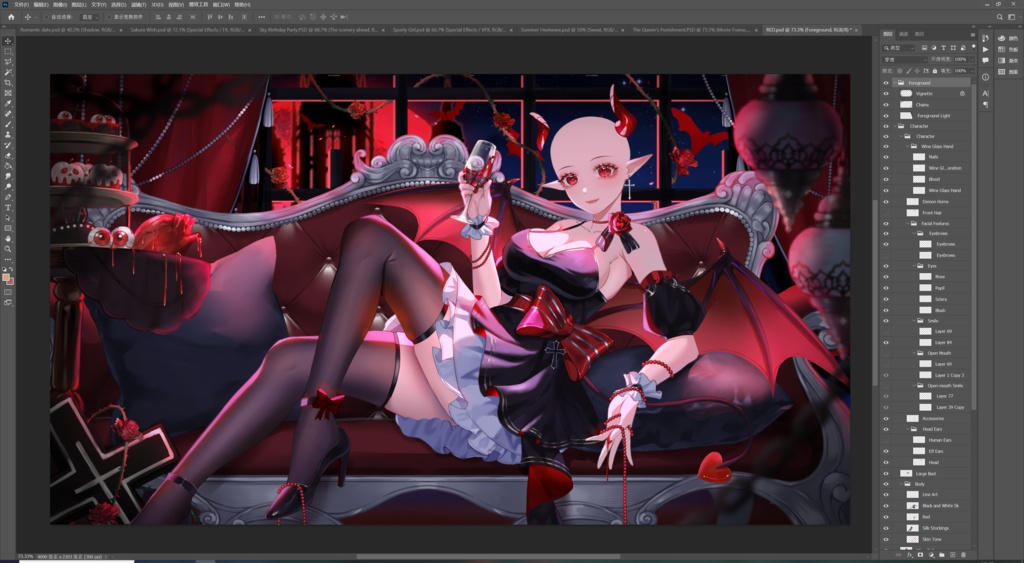Select the Horizontal Type tool

click(x=8, y=208)
